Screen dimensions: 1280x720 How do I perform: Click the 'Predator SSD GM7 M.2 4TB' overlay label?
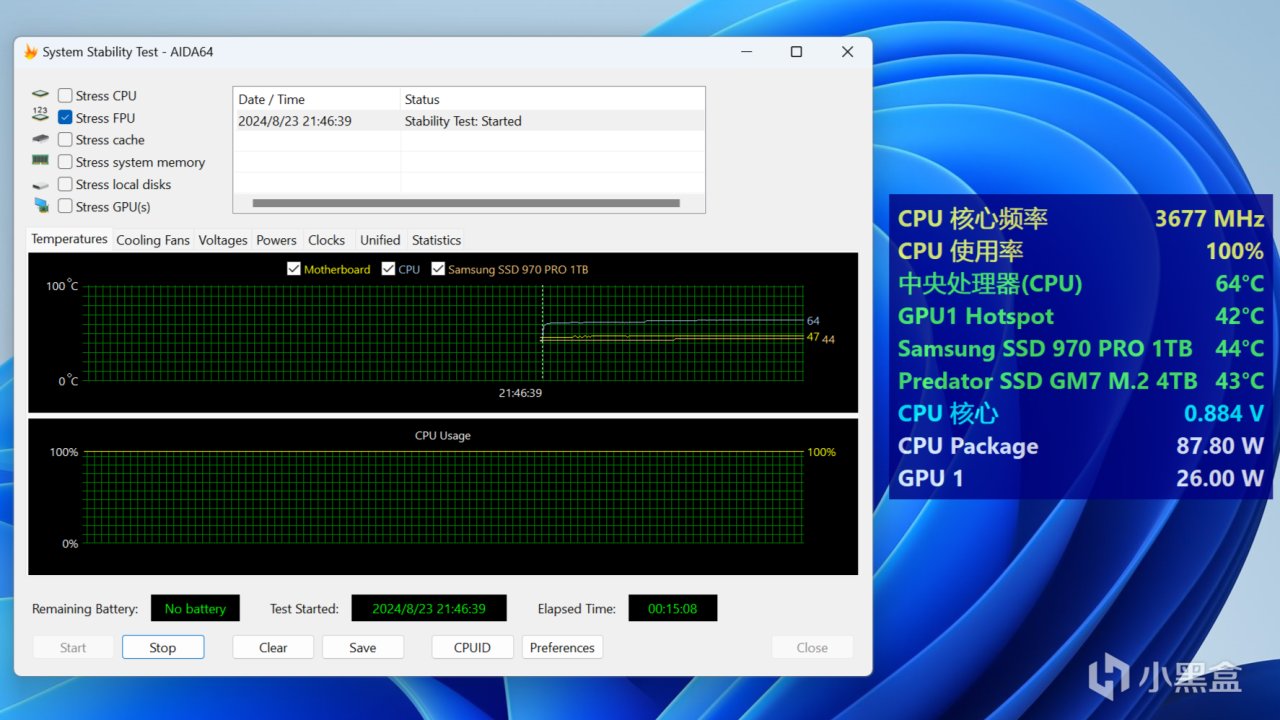(x=1047, y=381)
